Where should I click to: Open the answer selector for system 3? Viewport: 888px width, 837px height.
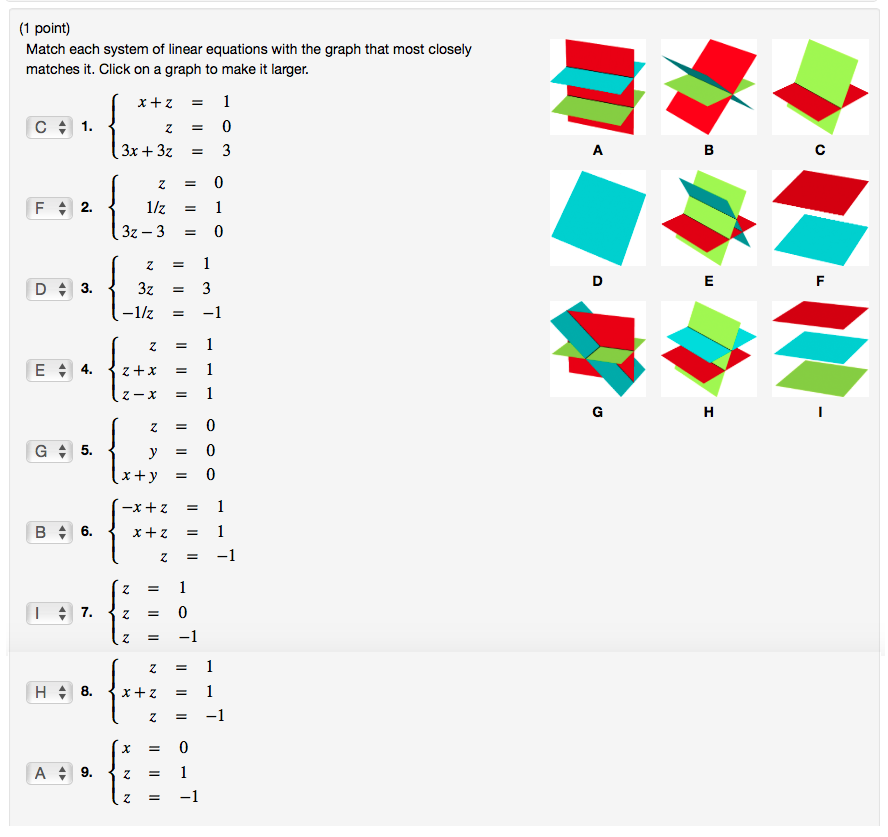click(x=49, y=289)
